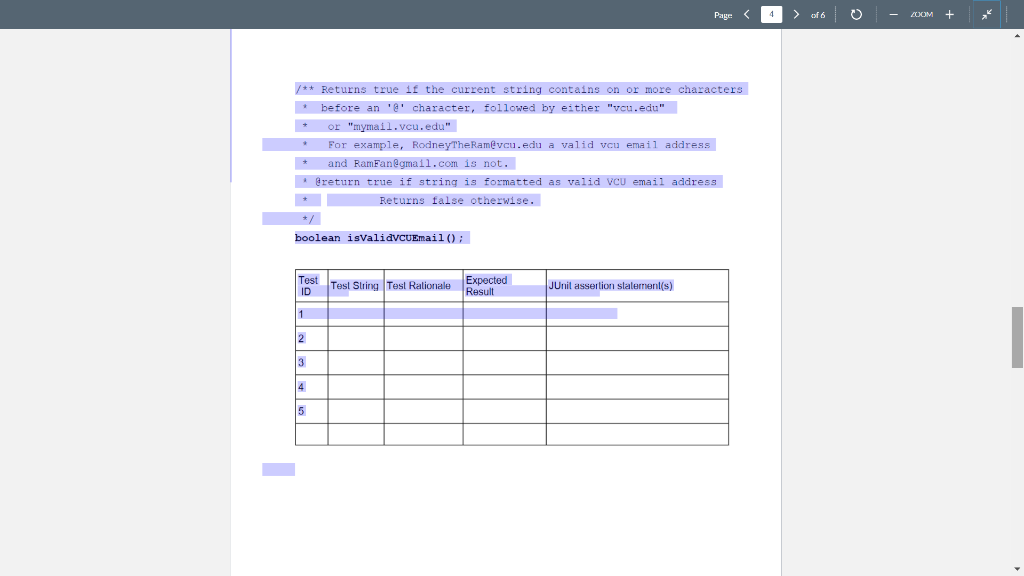Rotate the document
This screenshot has height=576, width=1024.
coord(855,14)
